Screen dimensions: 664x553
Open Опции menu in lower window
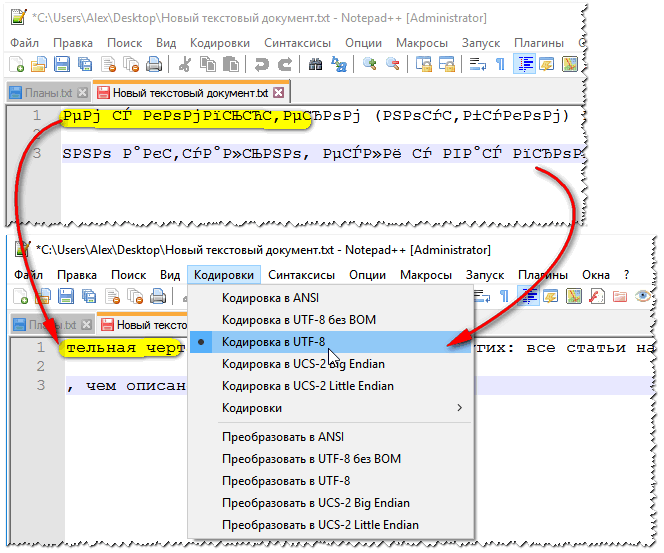tap(367, 275)
